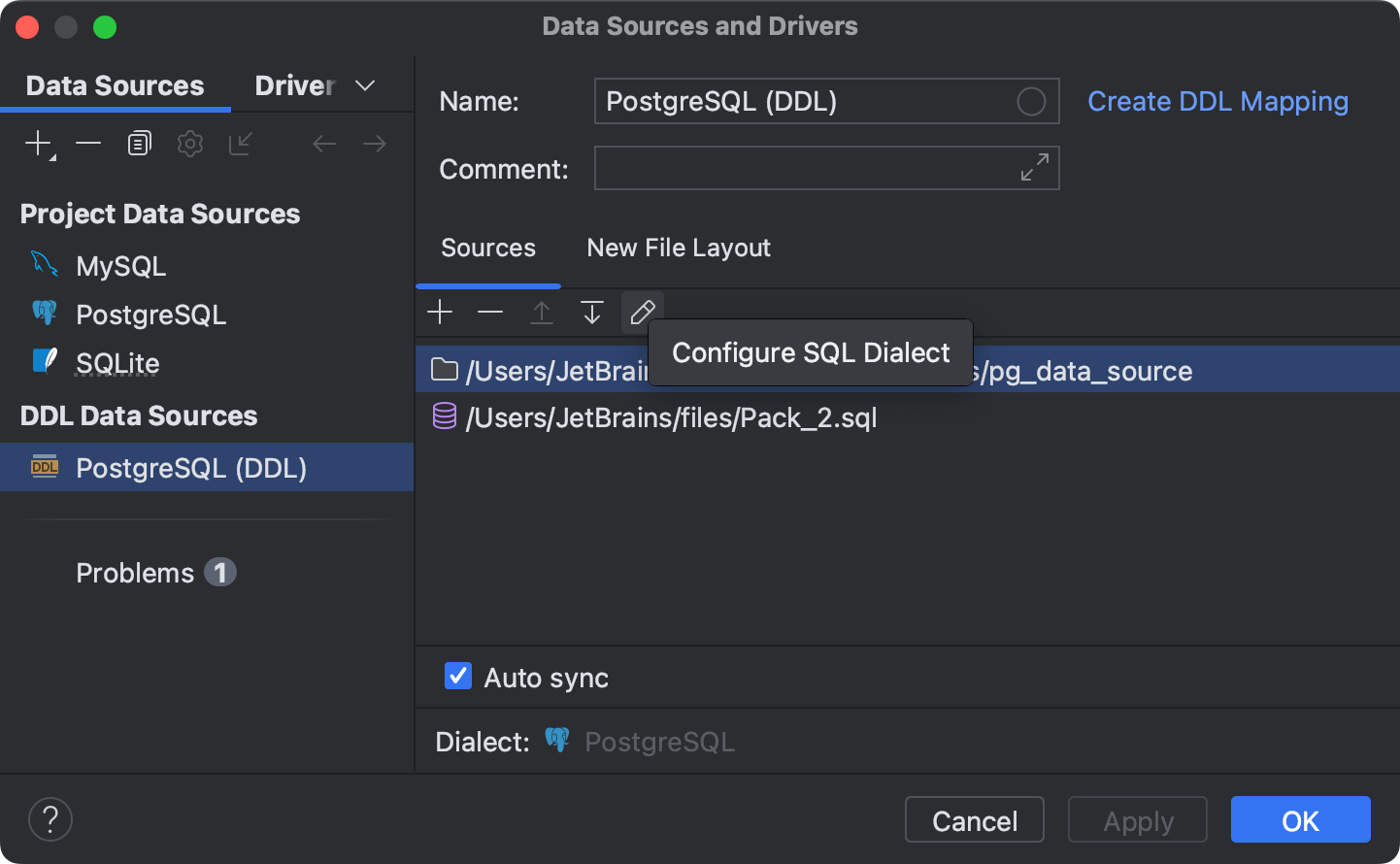Screen dimensions: 1400x864
Task: Click the minus icon to remove a source
Action: click(x=490, y=312)
